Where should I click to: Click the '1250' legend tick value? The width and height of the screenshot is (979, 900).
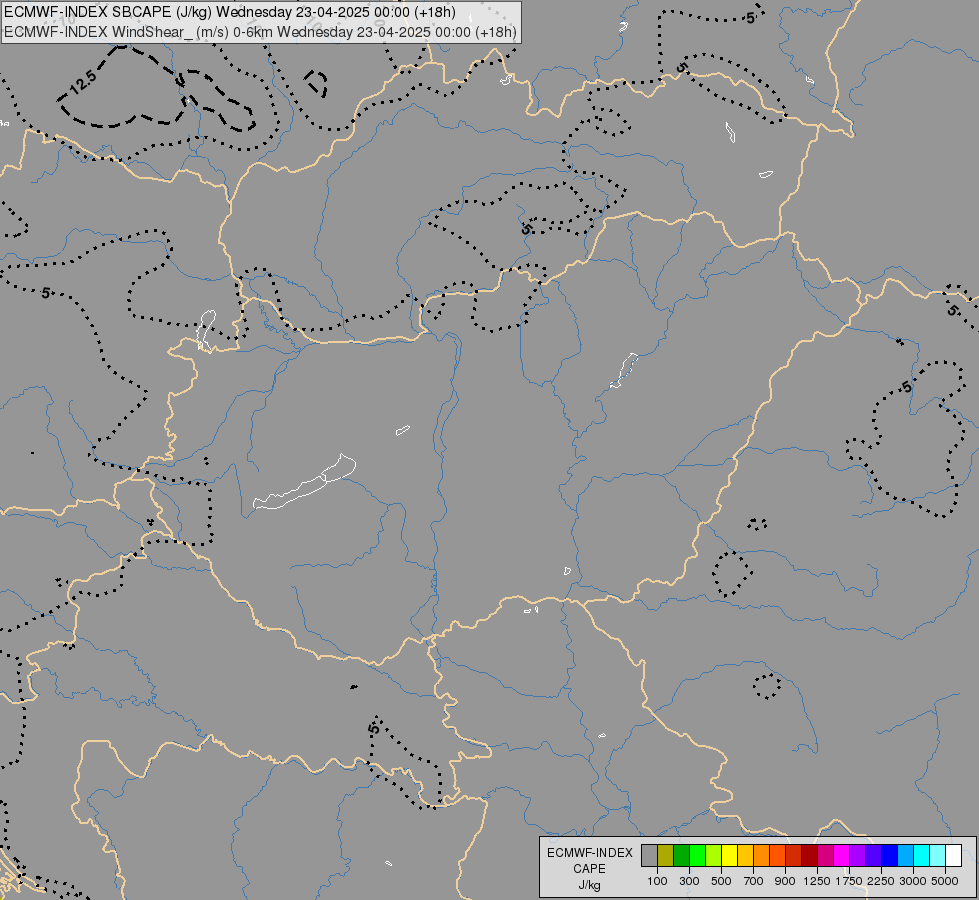point(817,881)
